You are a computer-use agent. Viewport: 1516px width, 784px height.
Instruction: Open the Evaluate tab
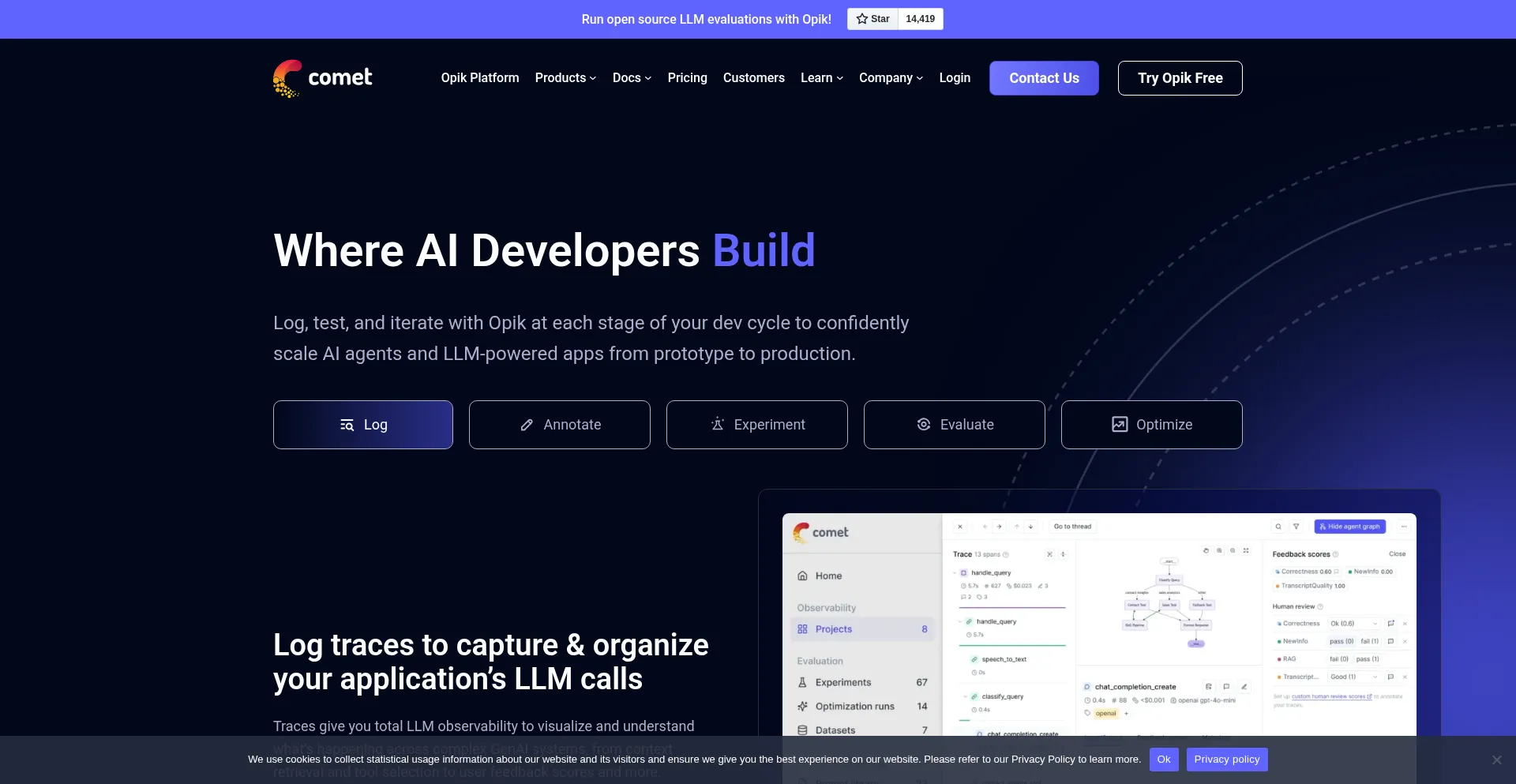pyautogui.click(x=955, y=425)
